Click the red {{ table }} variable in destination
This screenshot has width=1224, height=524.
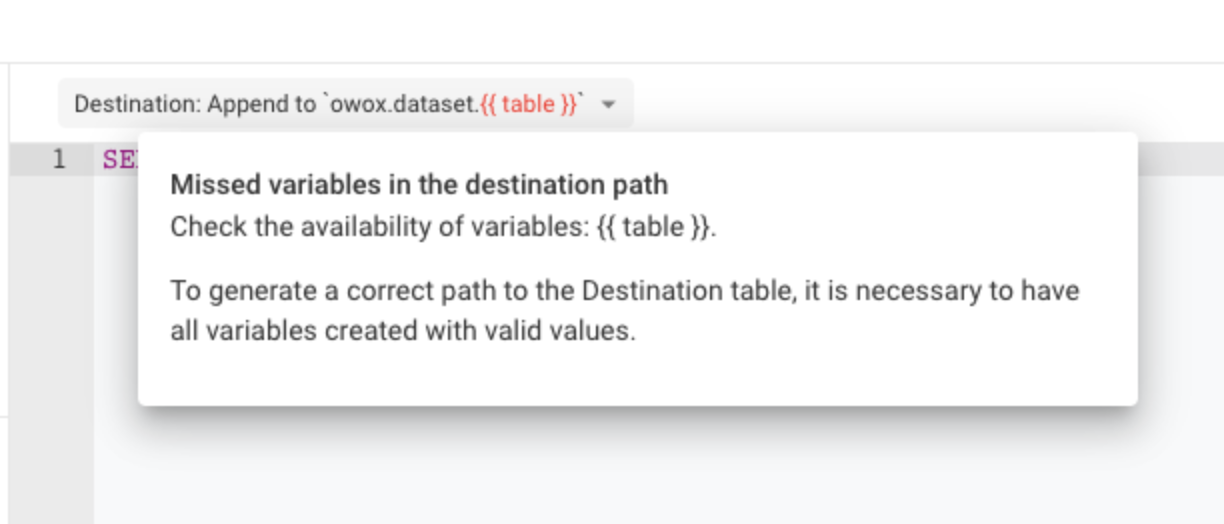pyautogui.click(x=529, y=104)
